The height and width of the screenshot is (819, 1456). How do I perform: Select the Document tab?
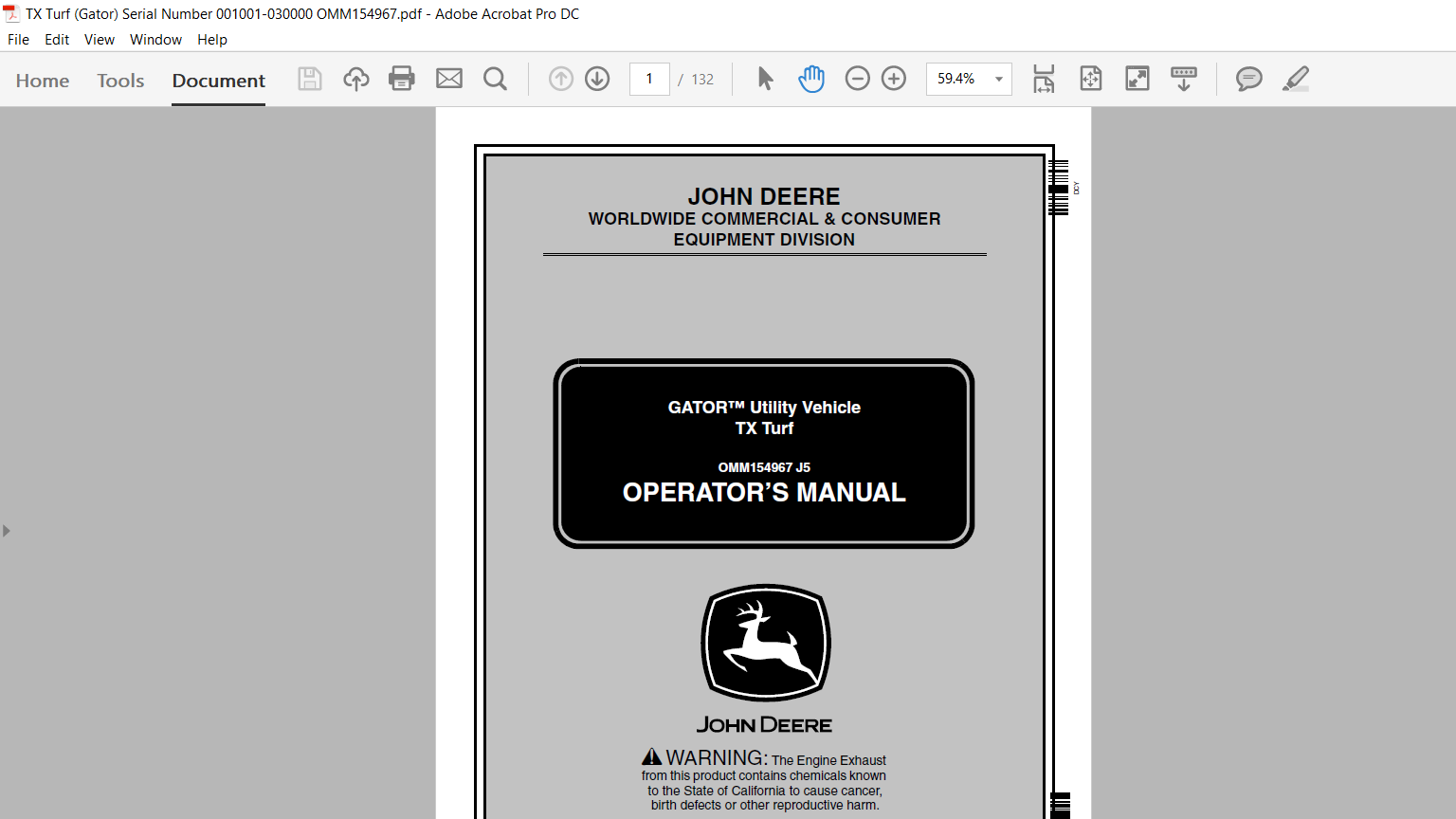pyautogui.click(x=219, y=81)
